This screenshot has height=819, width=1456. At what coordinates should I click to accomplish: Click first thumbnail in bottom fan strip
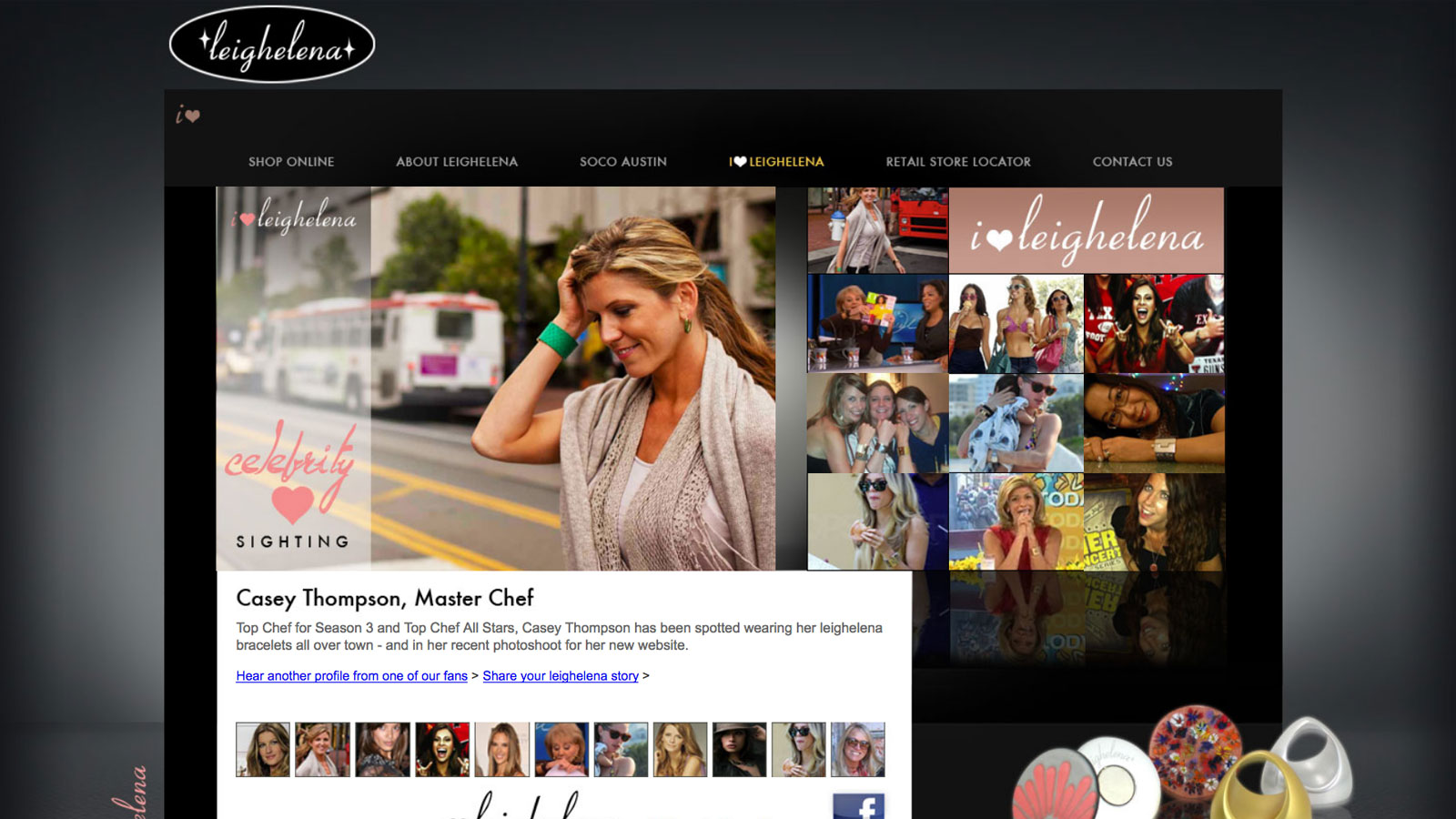[x=263, y=750]
